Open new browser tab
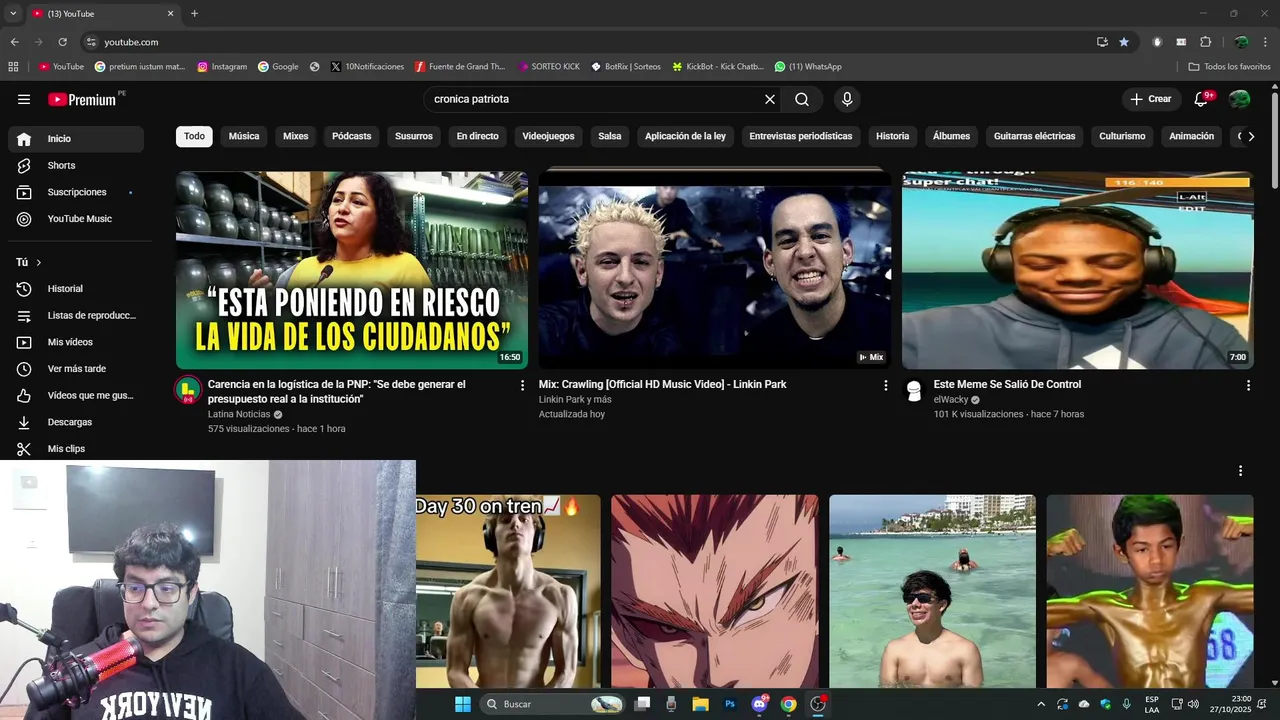This screenshot has height=720, width=1280. 194,14
